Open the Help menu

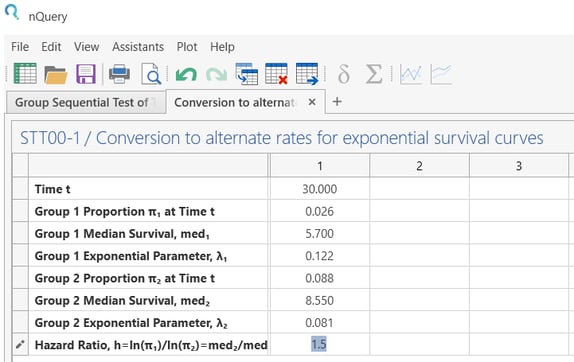(x=222, y=47)
